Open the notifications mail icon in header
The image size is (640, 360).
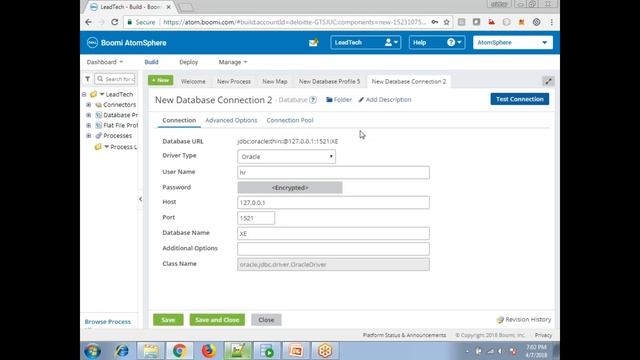(313, 42)
